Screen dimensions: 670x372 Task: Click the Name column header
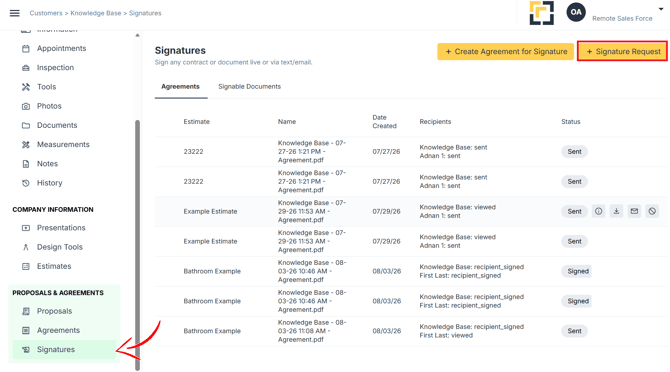[287, 122]
